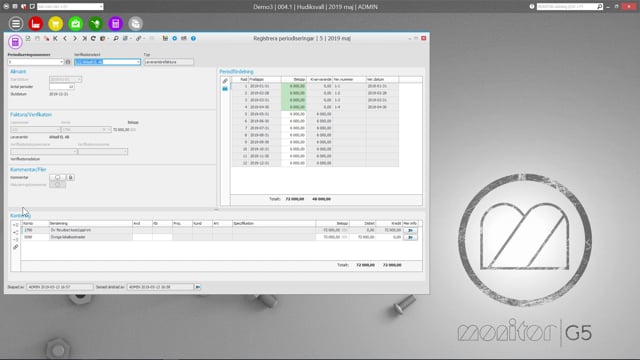Open the Verifikationsnummerserie dropdown
The image size is (640, 360).
pos(75,152)
